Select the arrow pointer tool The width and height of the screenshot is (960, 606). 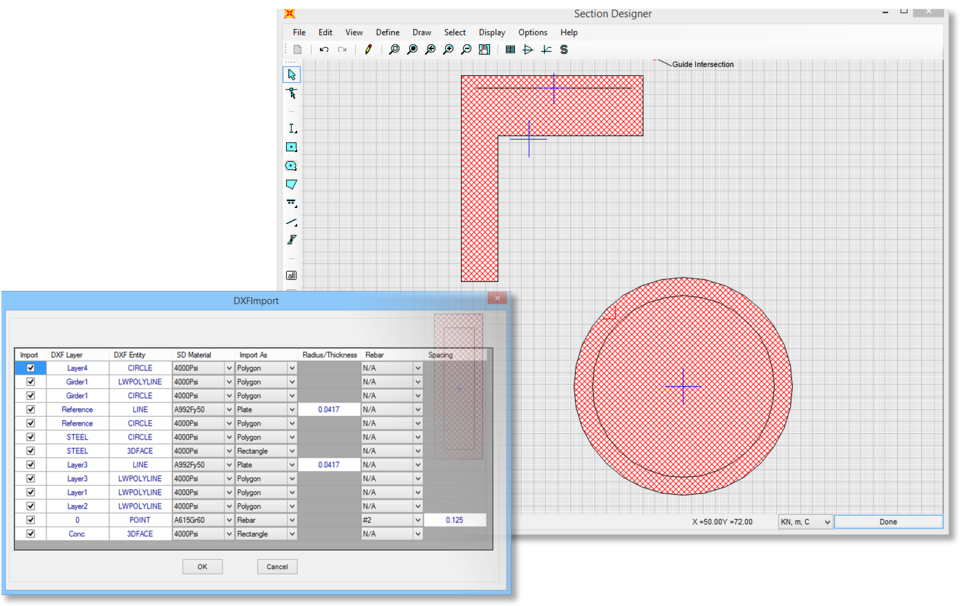[x=292, y=75]
